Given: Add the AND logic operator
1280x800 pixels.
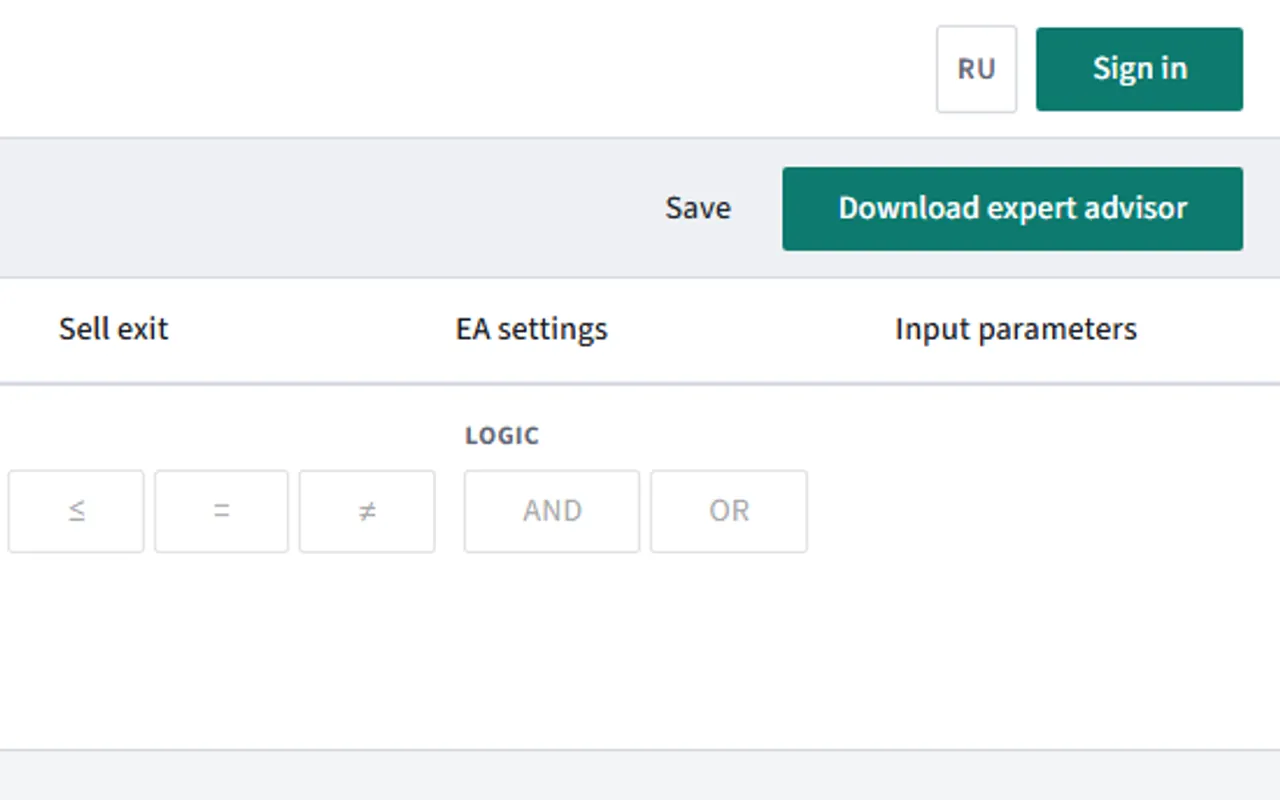Looking at the screenshot, I should coord(552,511).
